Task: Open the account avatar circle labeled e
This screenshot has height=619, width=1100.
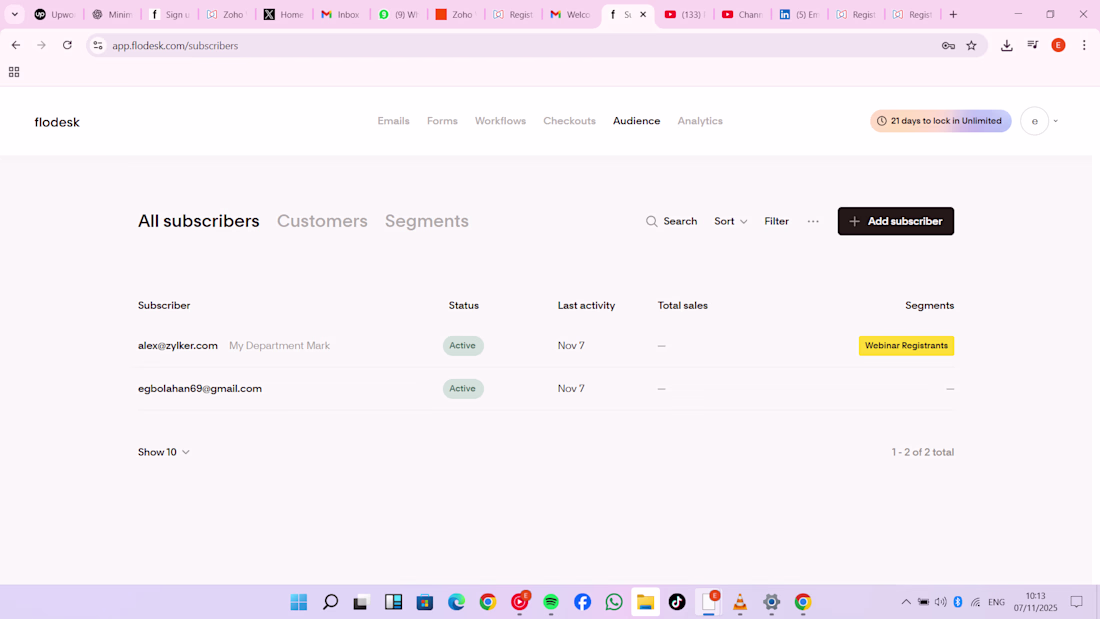Action: 1034,121
